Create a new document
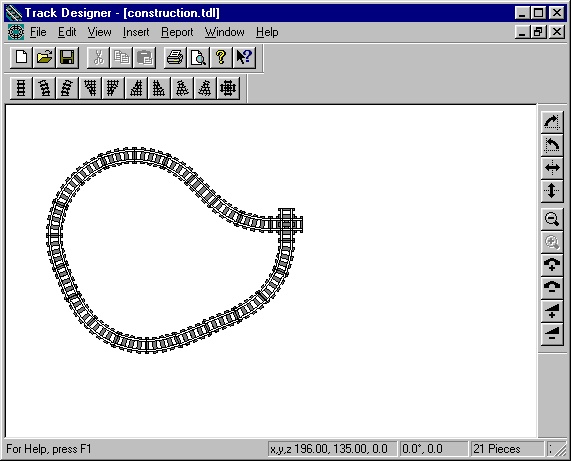Image resolution: width=571 pixels, height=461 pixels. click(21, 58)
